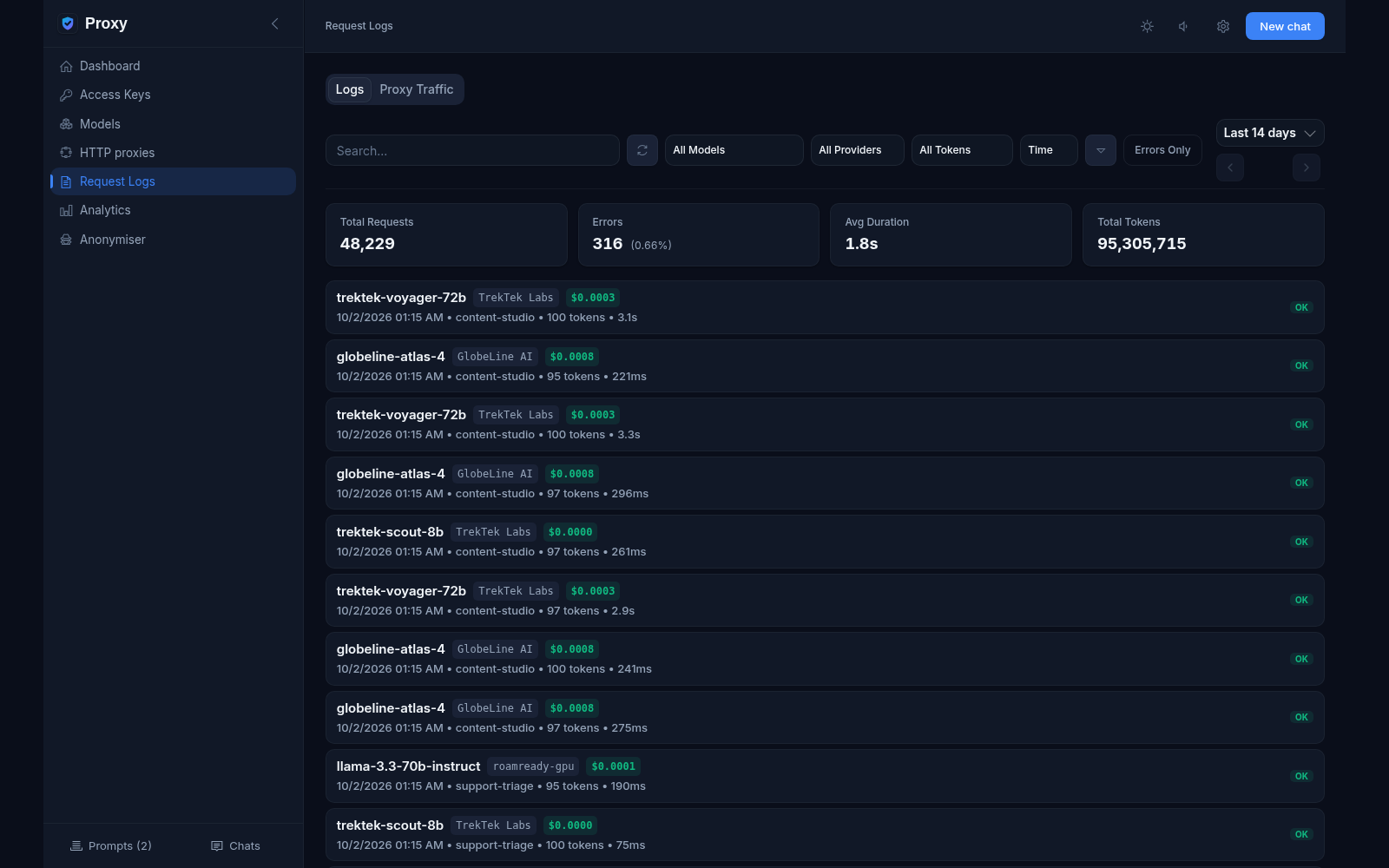Start a New chat

tap(1285, 26)
